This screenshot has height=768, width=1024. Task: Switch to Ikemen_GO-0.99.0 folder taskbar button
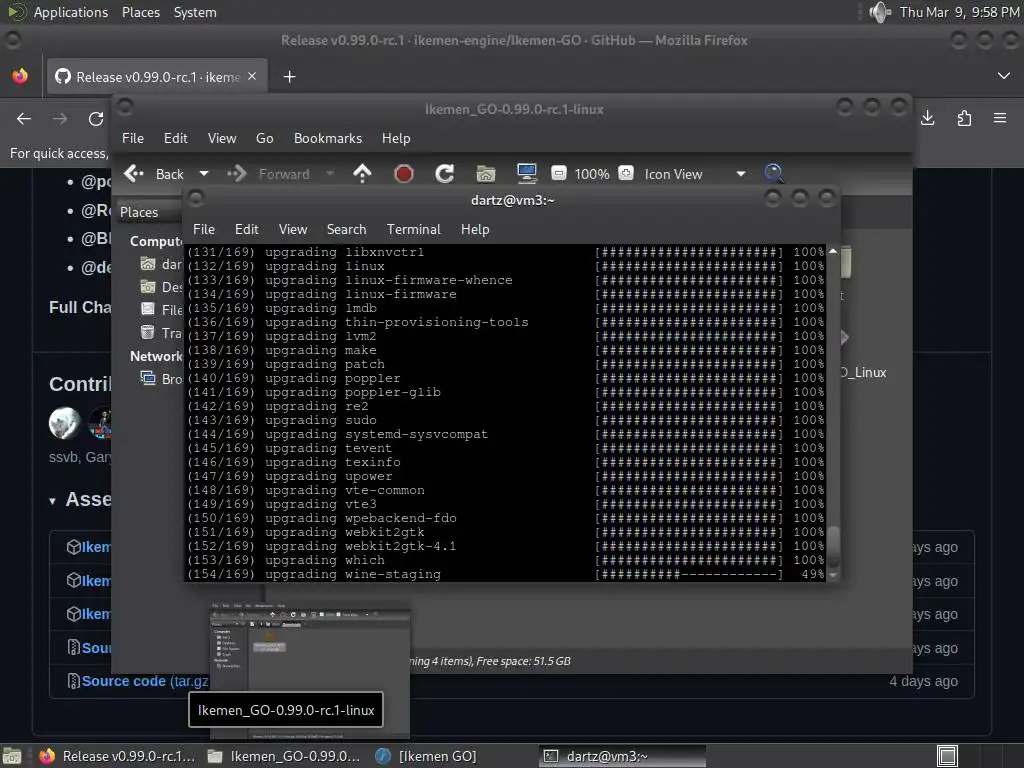[x=283, y=756]
